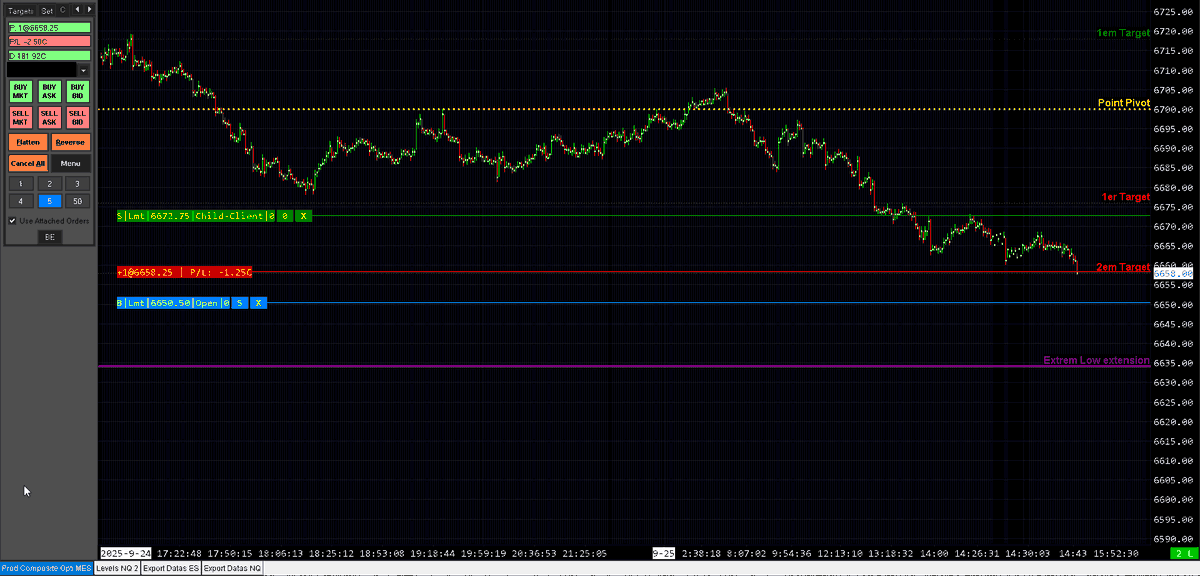Reverse the current position

pyautogui.click(x=70, y=142)
